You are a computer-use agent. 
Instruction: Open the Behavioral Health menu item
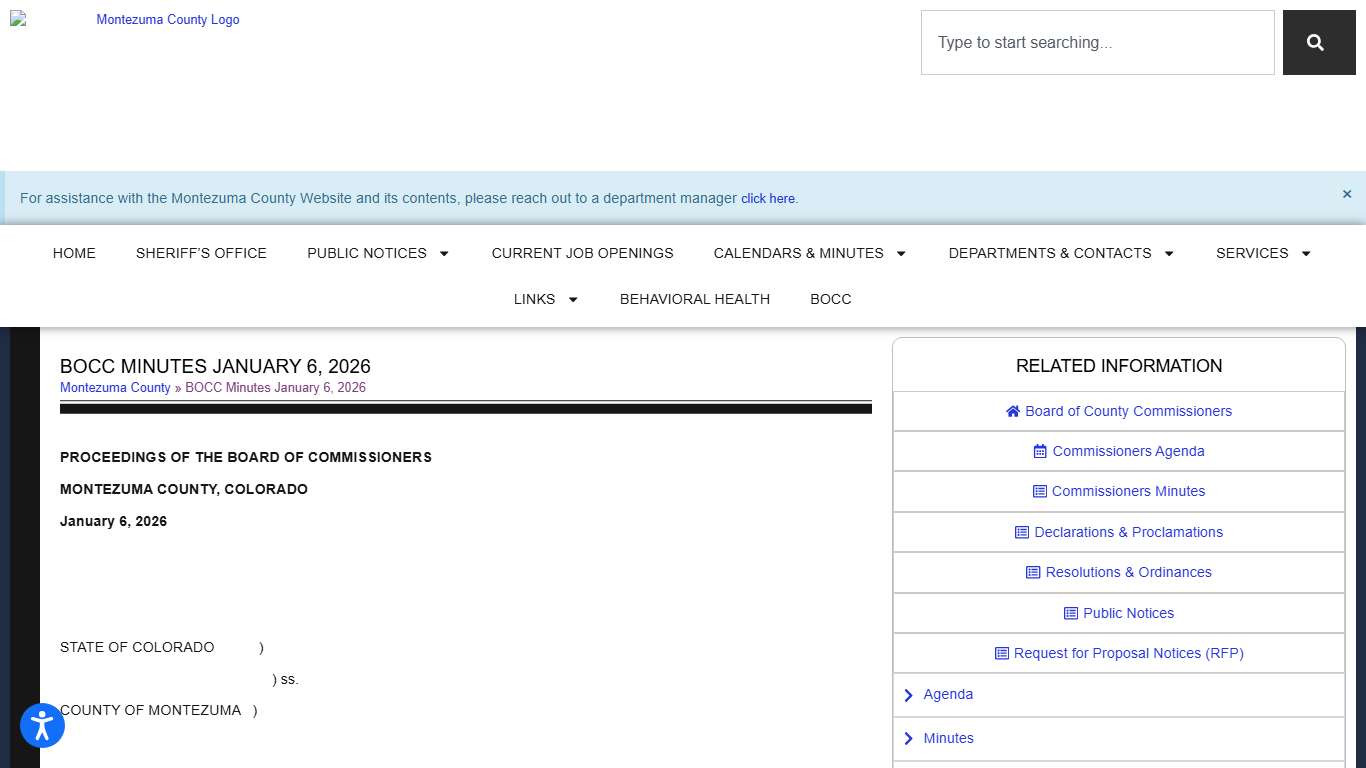(695, 299)
